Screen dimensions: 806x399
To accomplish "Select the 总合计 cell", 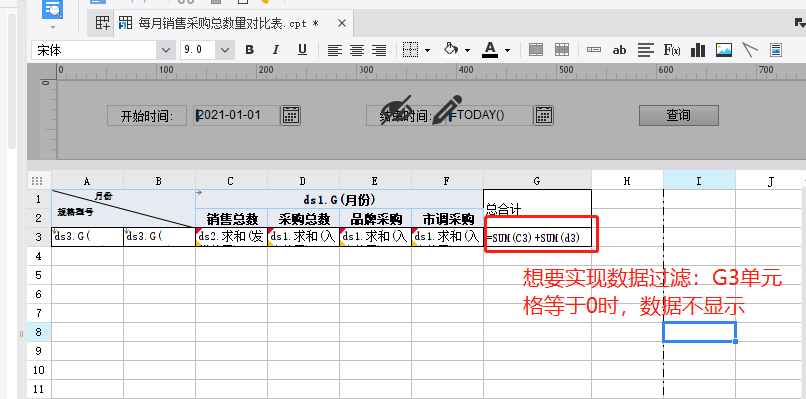I will pos(537,208).
